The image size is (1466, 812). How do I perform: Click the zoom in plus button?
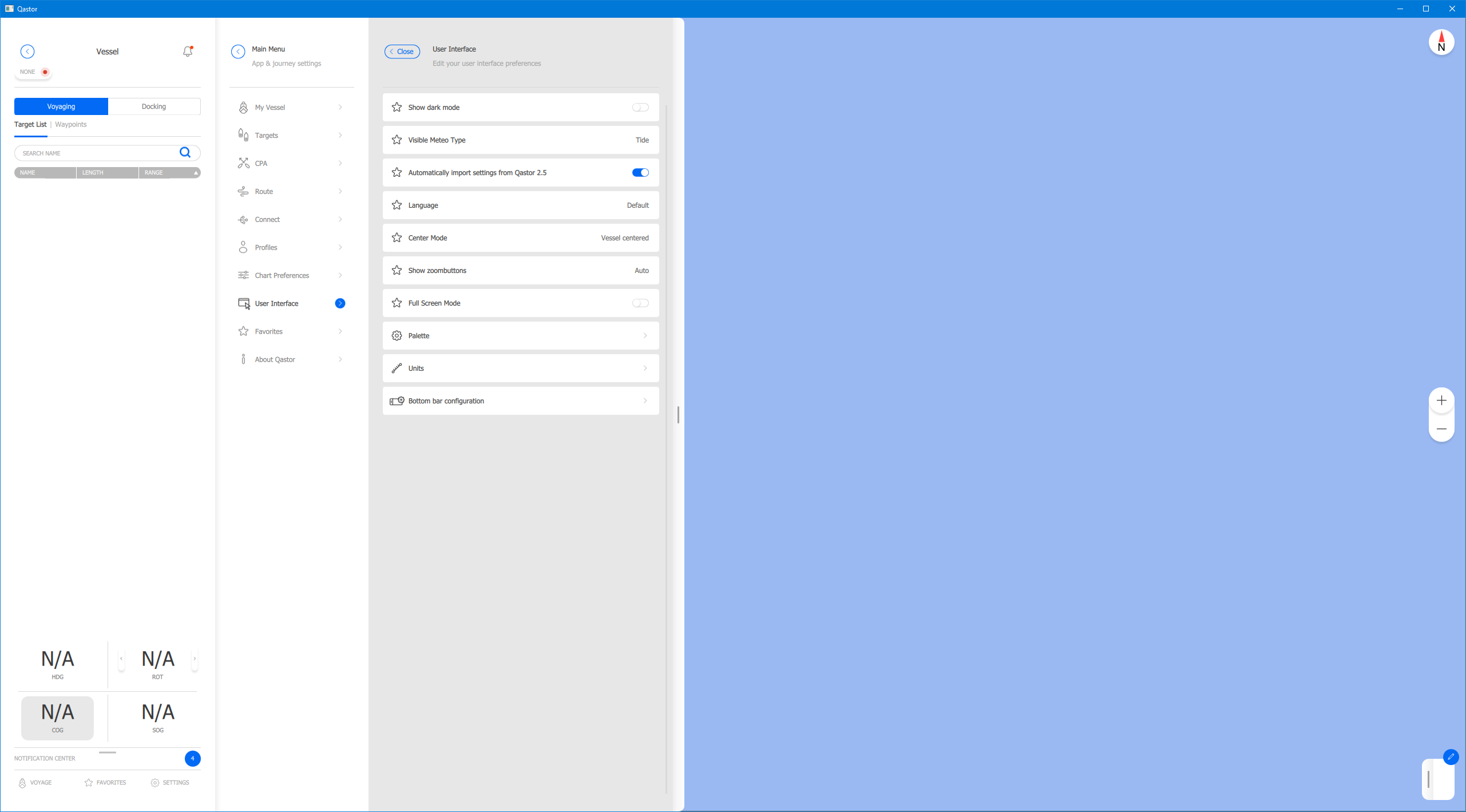point(1441,401)
